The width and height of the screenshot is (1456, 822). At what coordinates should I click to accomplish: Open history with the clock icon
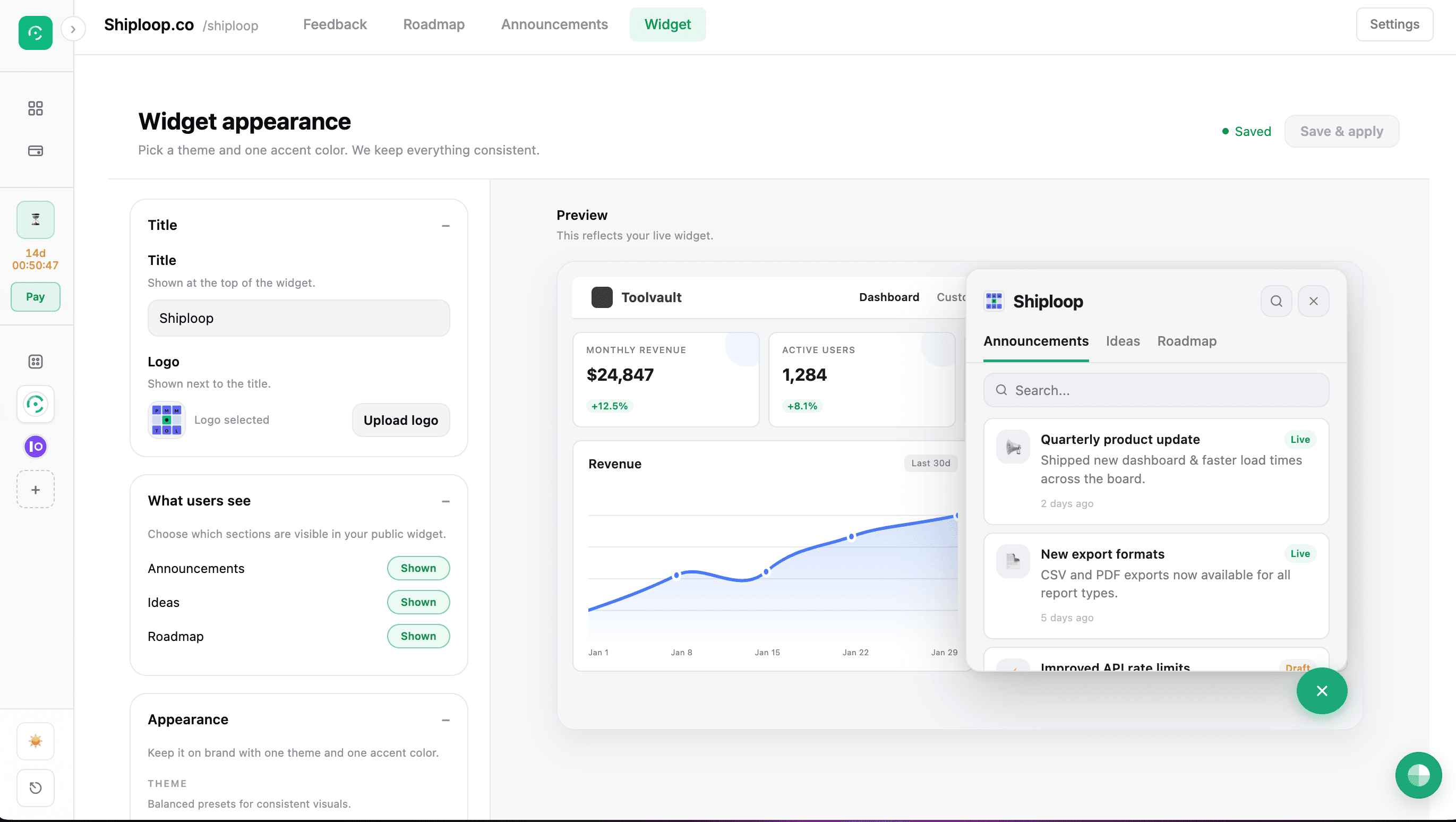coord(35,788)
